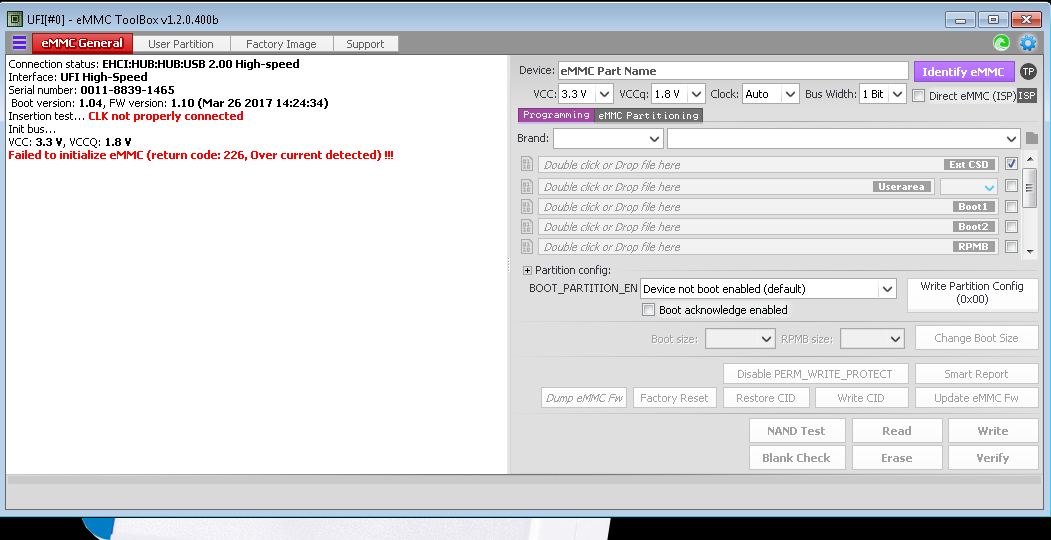Click the Erase button
Viewport: 1051px width, 540px height.
coord(897,458)
